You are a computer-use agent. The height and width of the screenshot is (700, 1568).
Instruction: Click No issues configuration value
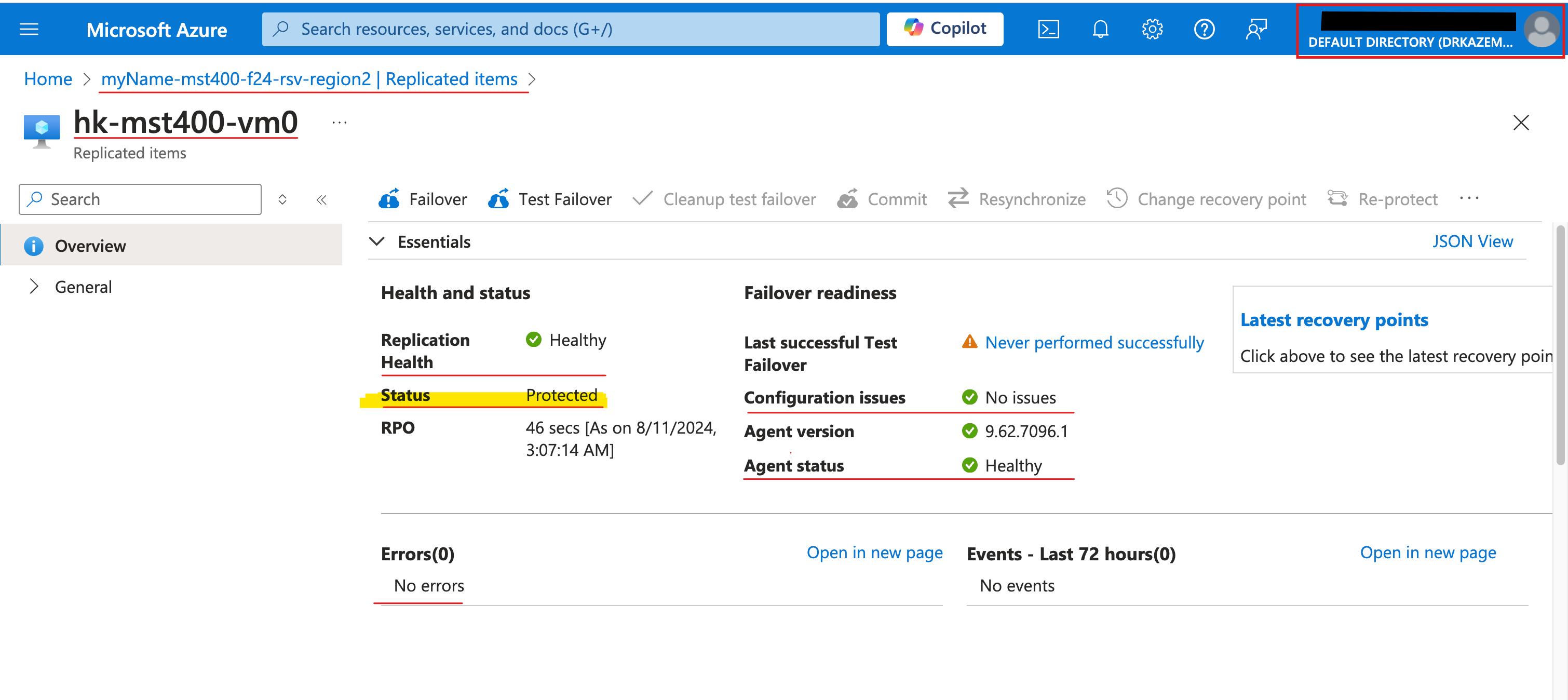(1020, 397)
